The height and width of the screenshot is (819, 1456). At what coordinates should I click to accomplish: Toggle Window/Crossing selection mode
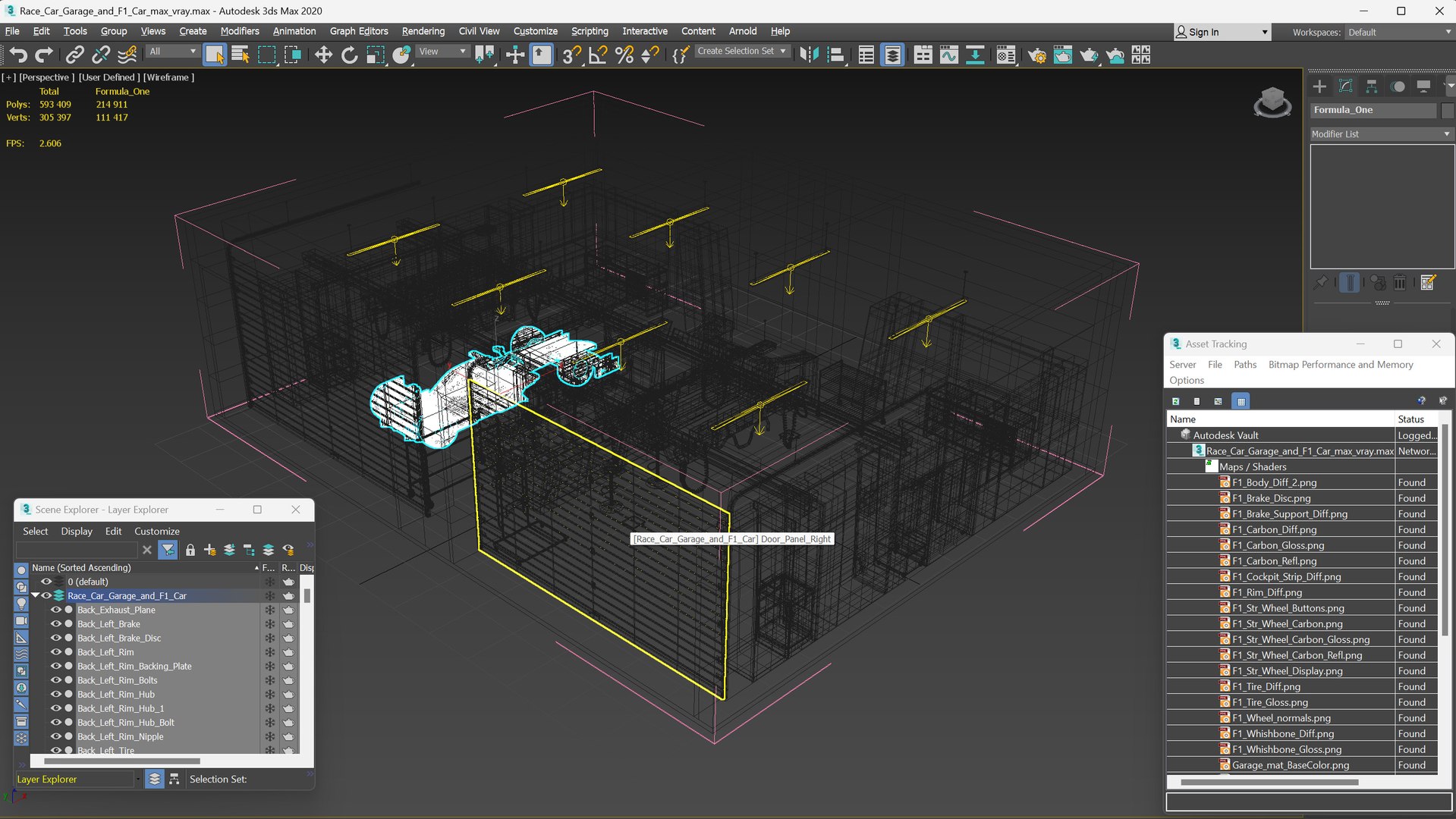[x=292, y=55]
